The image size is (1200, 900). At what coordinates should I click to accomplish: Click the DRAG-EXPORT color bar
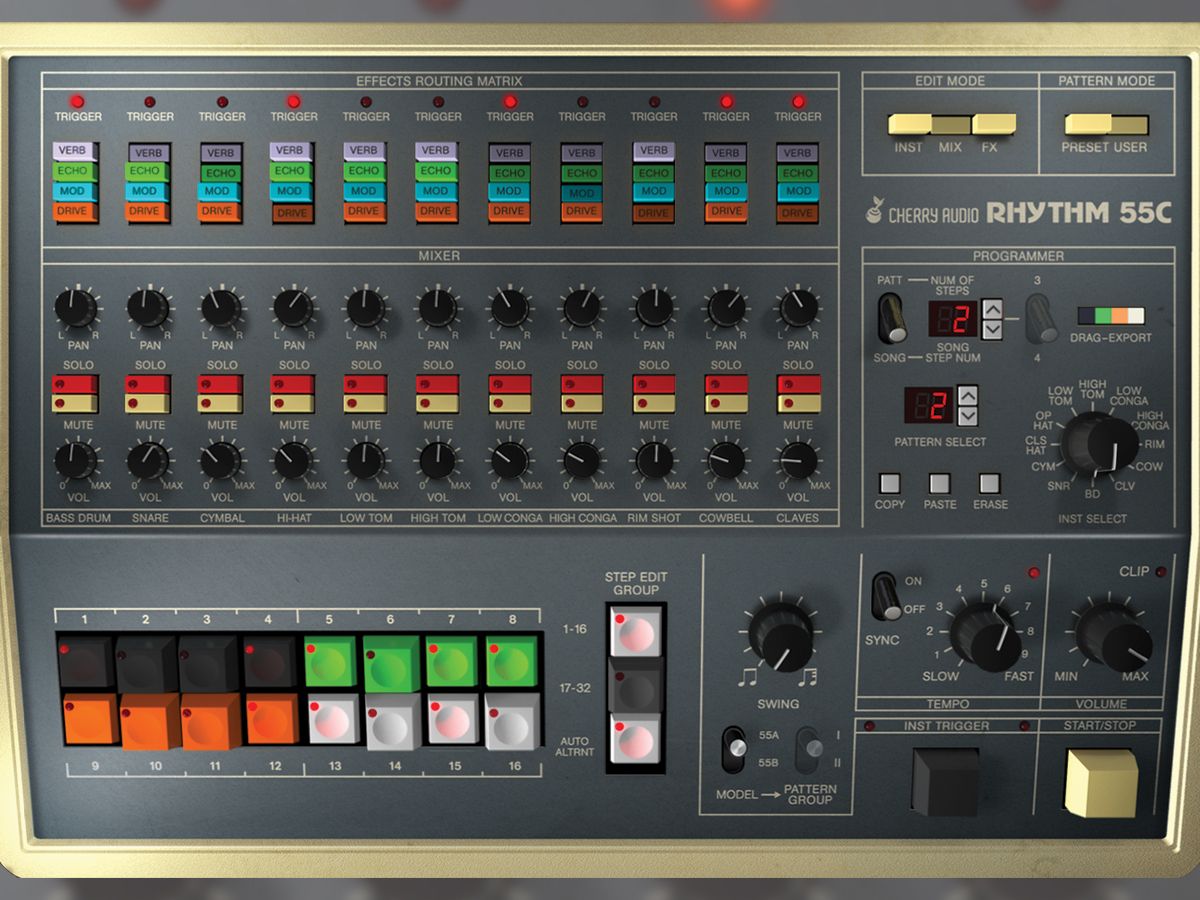click(x=1110, y=316)
